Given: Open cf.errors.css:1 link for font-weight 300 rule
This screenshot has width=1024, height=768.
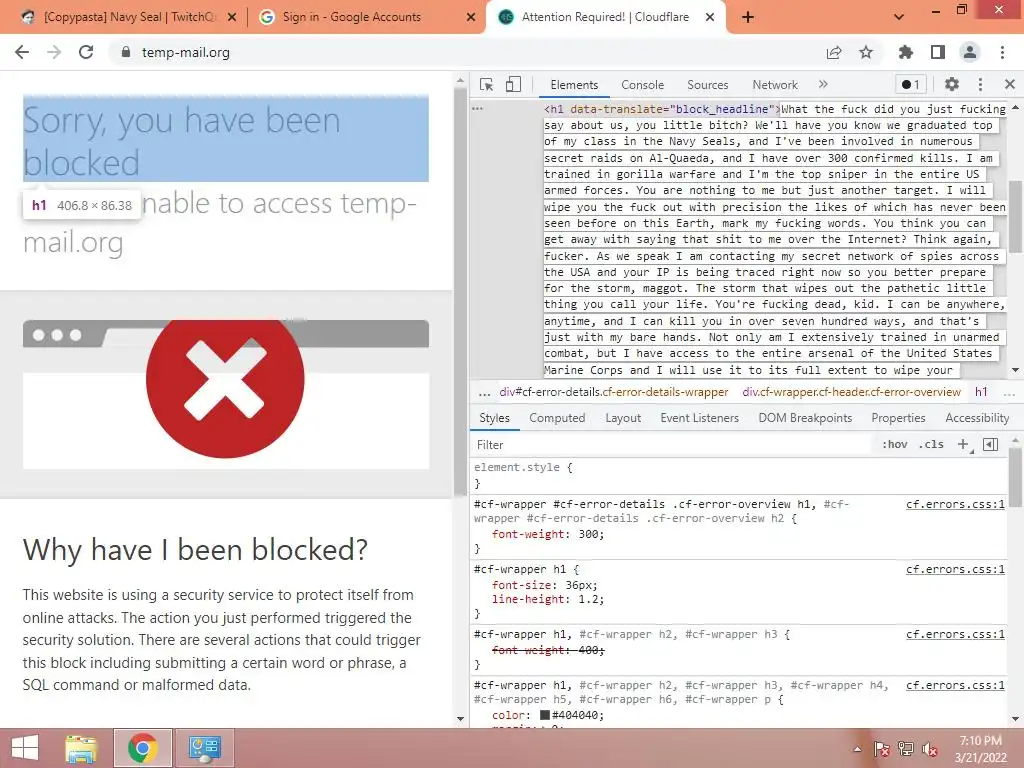Looking at the screenshot, I should 955,504.
